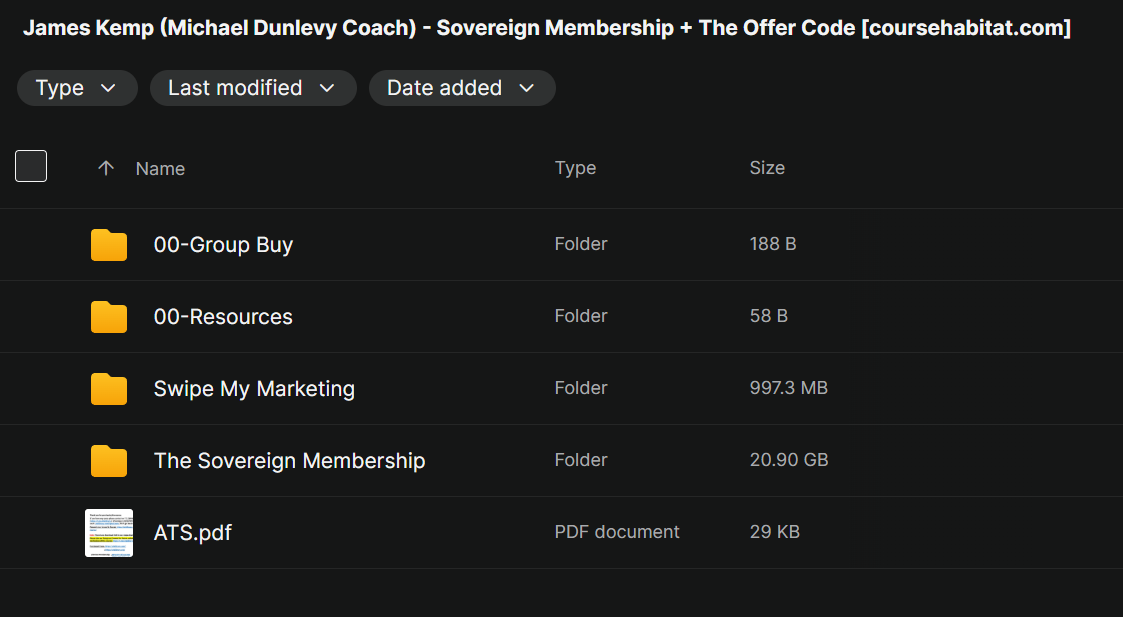This screenshot has height=617, width=1123.
Task: Click the sort arrow beside Name
Action: coord(106,168)
